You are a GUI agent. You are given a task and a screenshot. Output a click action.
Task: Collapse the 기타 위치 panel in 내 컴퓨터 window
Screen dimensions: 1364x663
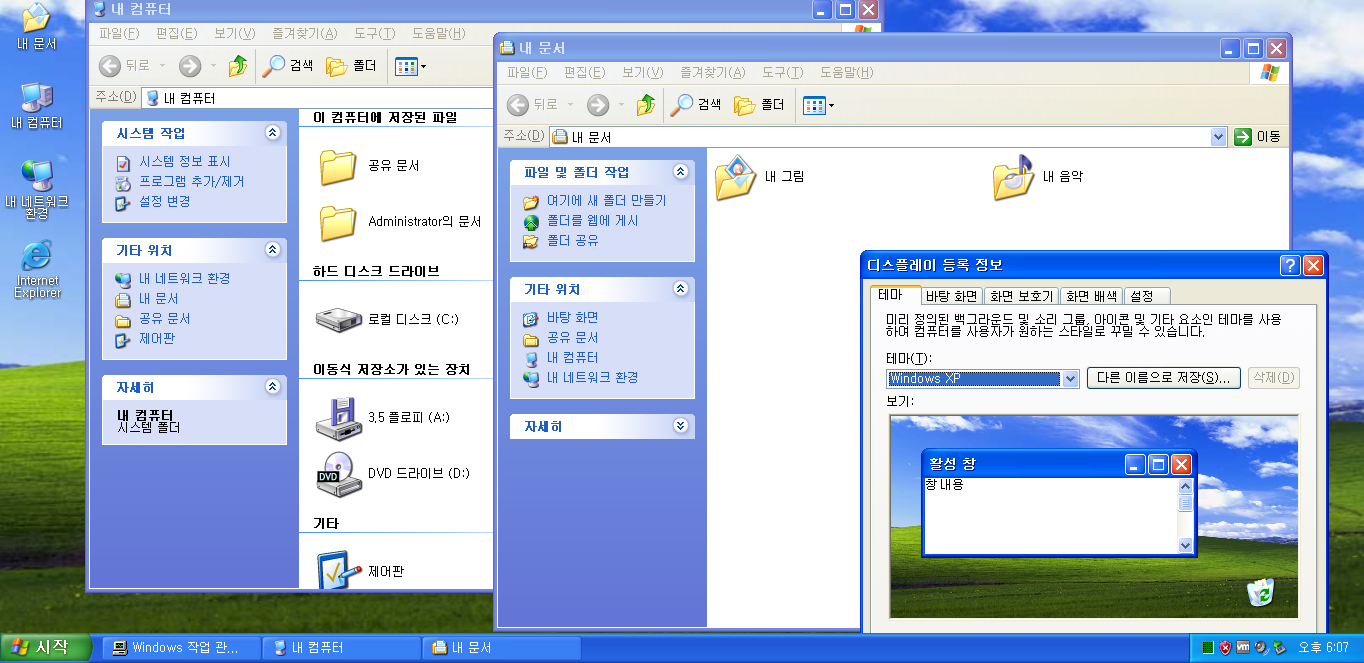pos(272,249)
